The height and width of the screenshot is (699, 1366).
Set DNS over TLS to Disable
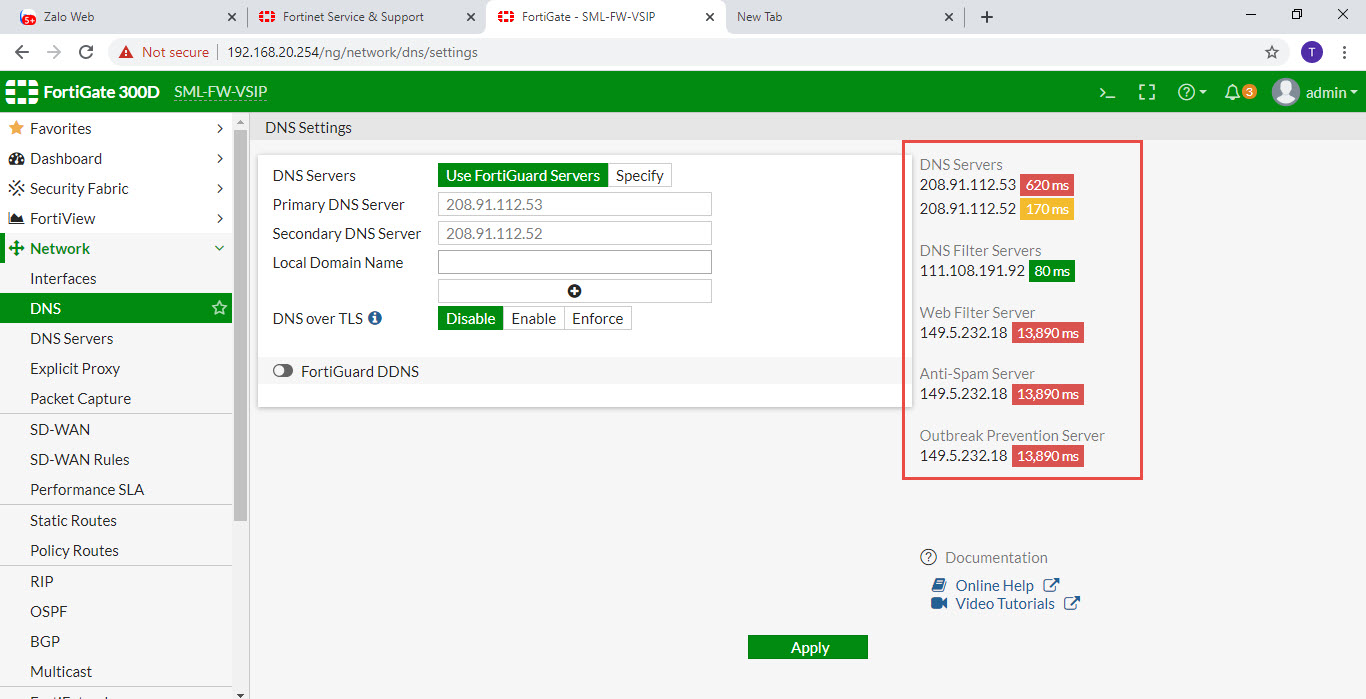(x=470, y=318)
